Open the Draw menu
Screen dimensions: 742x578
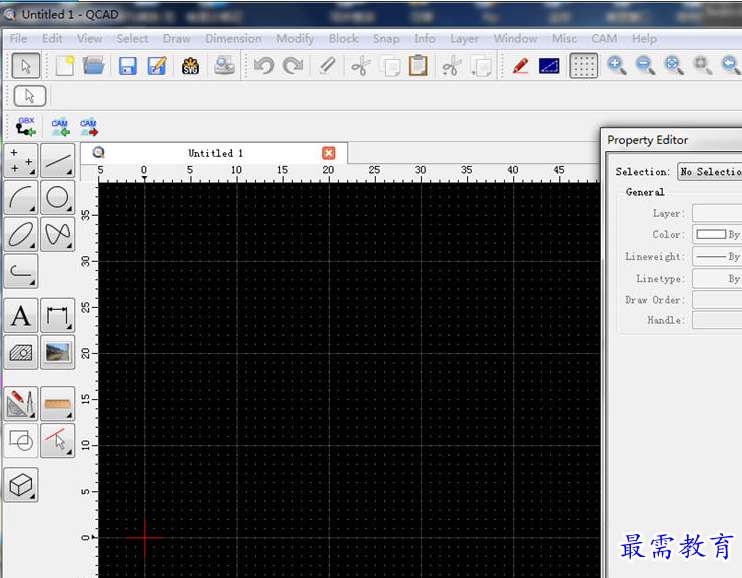click(x=177, y=38)
